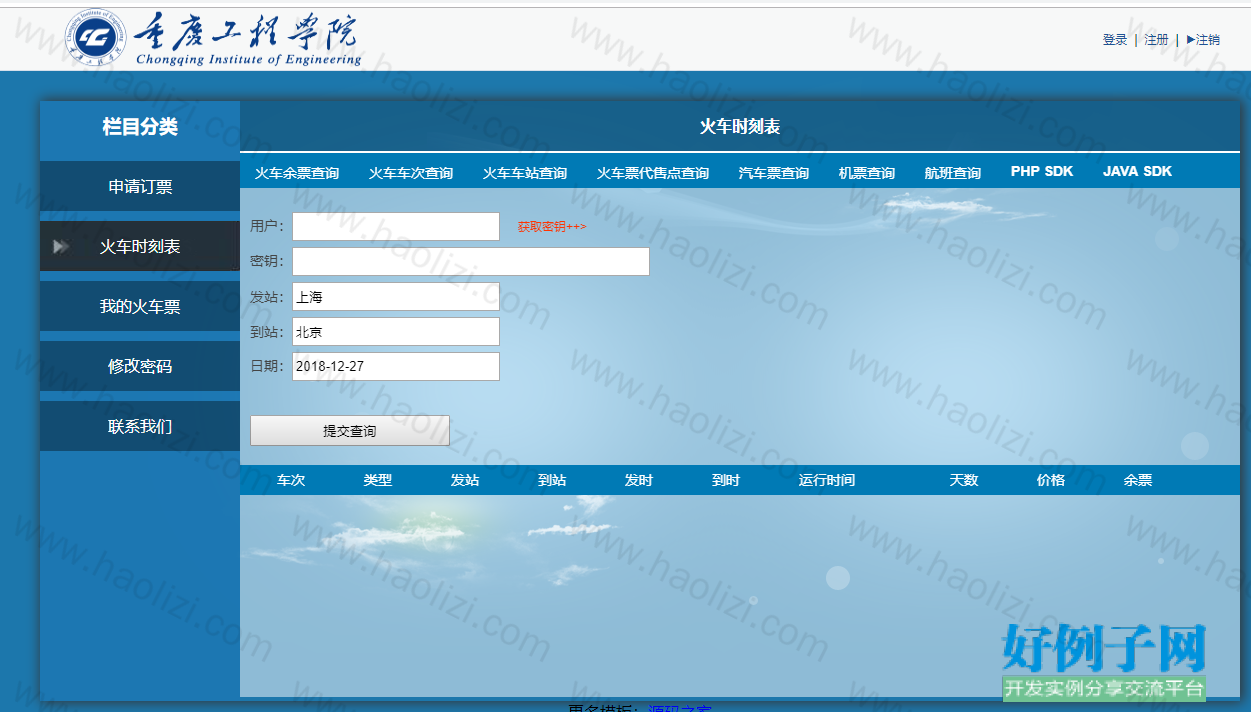Screen dimensions: 1251x712
Task: Click the 发时 column header
Action: pyautogui.click(x=639, y=480)
